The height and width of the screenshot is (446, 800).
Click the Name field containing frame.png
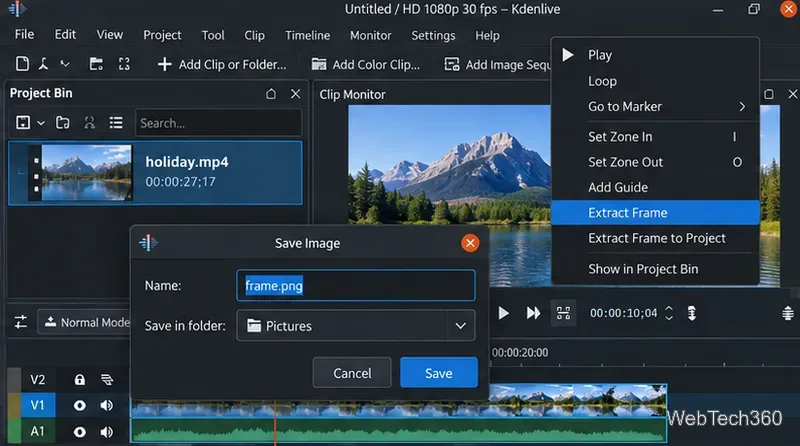click(356, 285)
